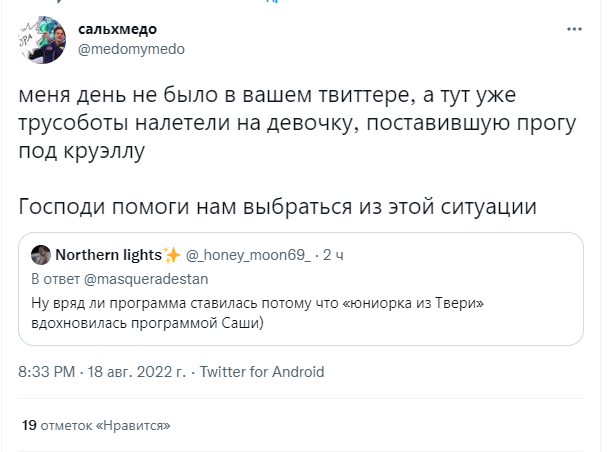This screenshot has width=616, height=452.
Task: Open the quoted tweet about «юниорка из Твери»
Action: click(x=300, y=298)
